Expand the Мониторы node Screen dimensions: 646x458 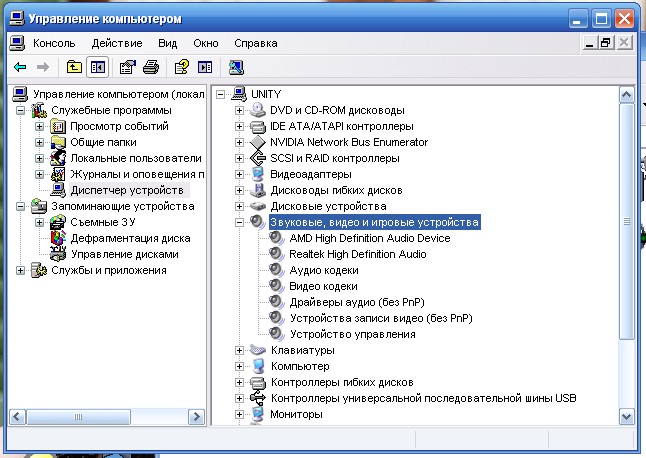[x=239, y=414]
